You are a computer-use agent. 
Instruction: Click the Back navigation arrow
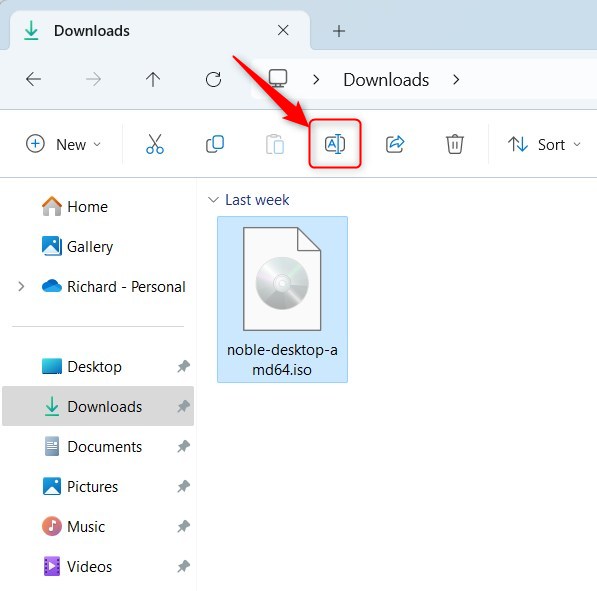(34, 80)
